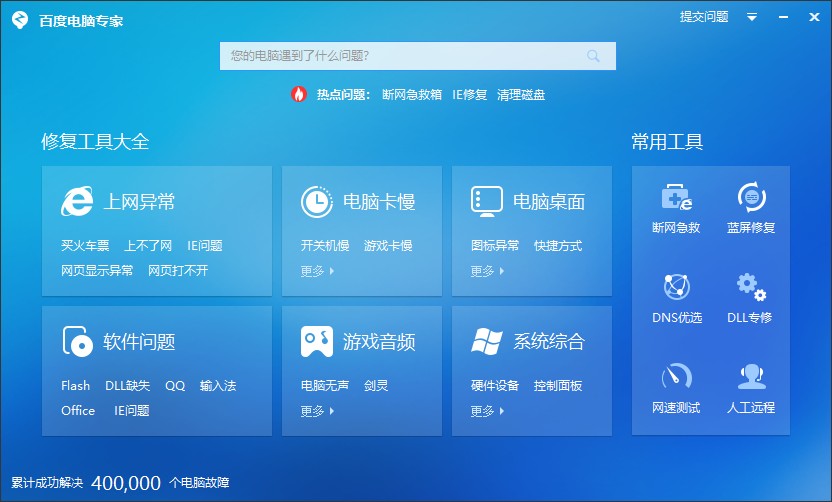The height and width of the screenshot is (502, 832).
Task: Open the 电脑无声 fix link
Action: point(325,386)
